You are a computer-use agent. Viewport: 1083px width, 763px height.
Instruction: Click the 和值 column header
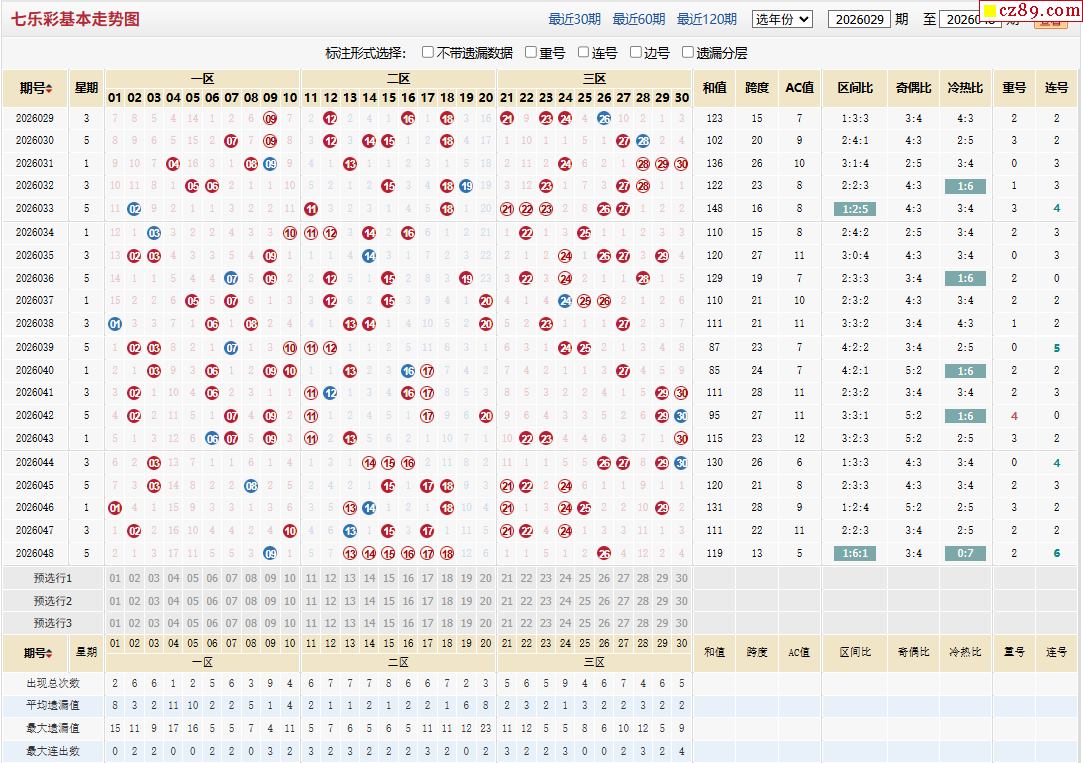[x=714, y=88]
